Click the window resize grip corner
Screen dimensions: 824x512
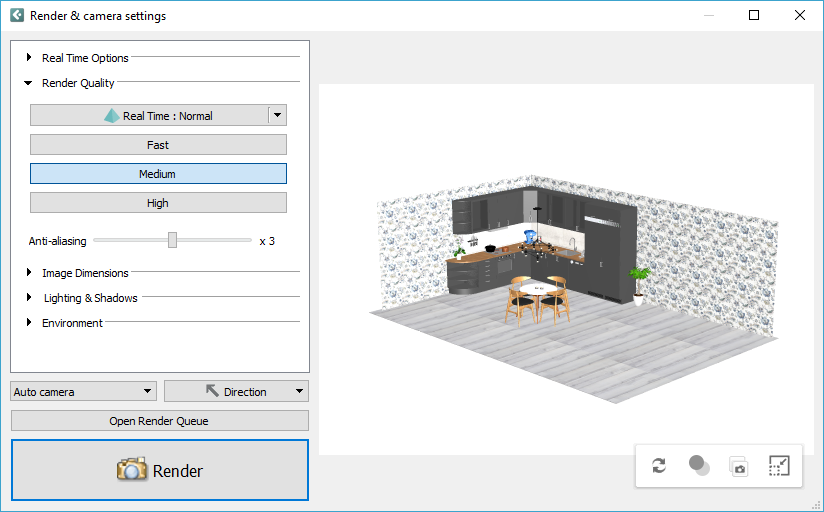816,505
